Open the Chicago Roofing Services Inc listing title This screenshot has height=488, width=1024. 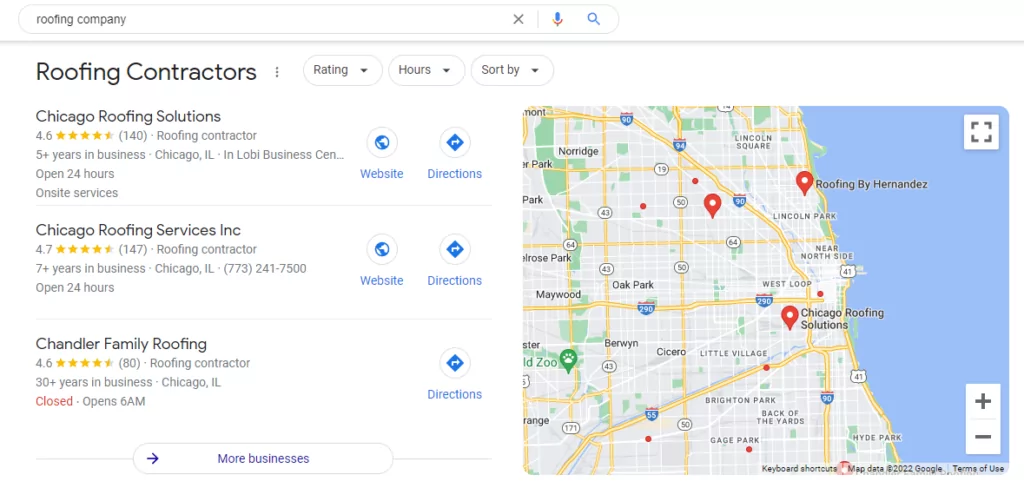point(138,230)
